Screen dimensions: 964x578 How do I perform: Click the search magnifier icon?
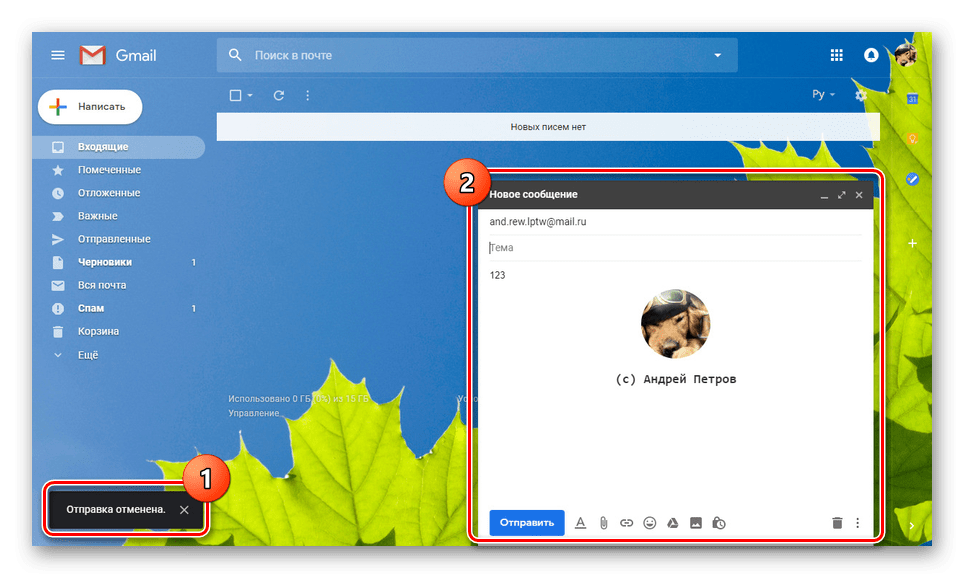(235, 55)
